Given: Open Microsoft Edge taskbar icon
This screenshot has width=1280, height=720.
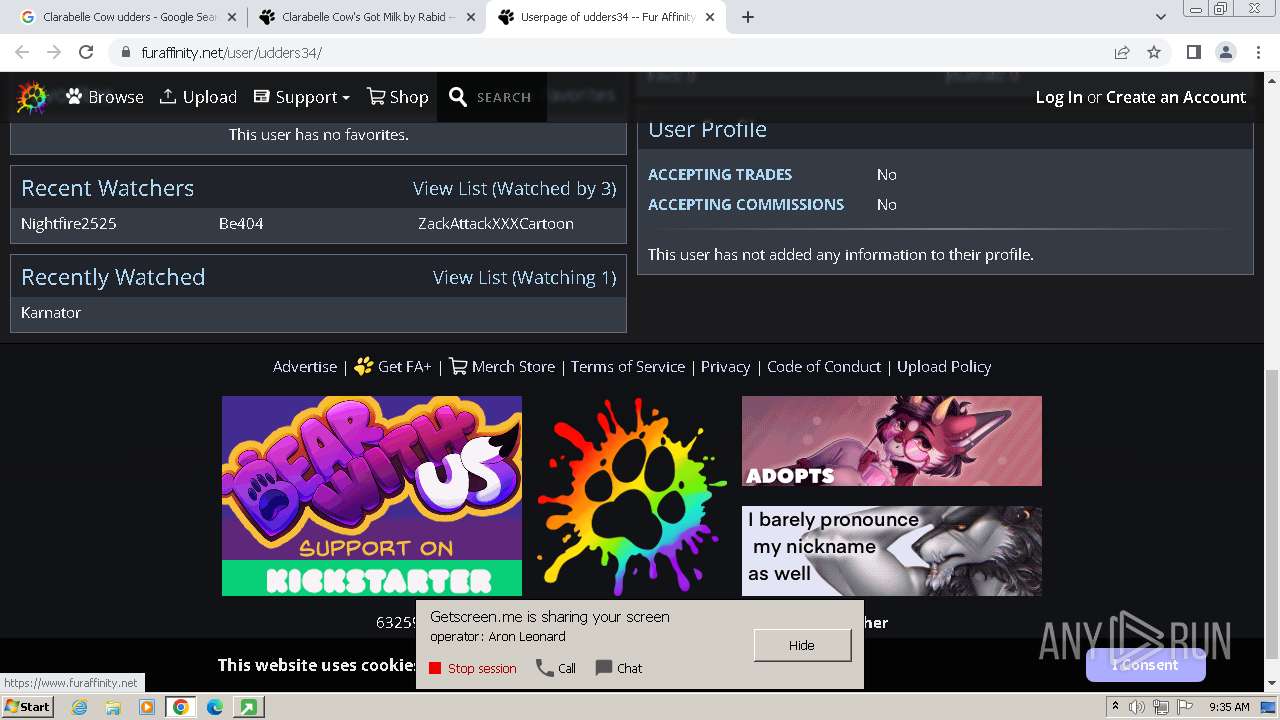Looking at the screenshot, I should 214,707.
